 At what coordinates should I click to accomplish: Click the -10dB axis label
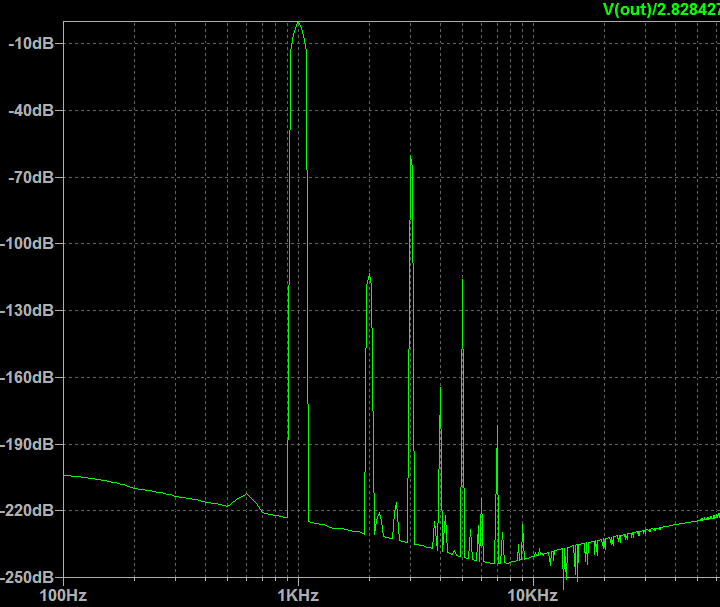(x=31, y=44)
